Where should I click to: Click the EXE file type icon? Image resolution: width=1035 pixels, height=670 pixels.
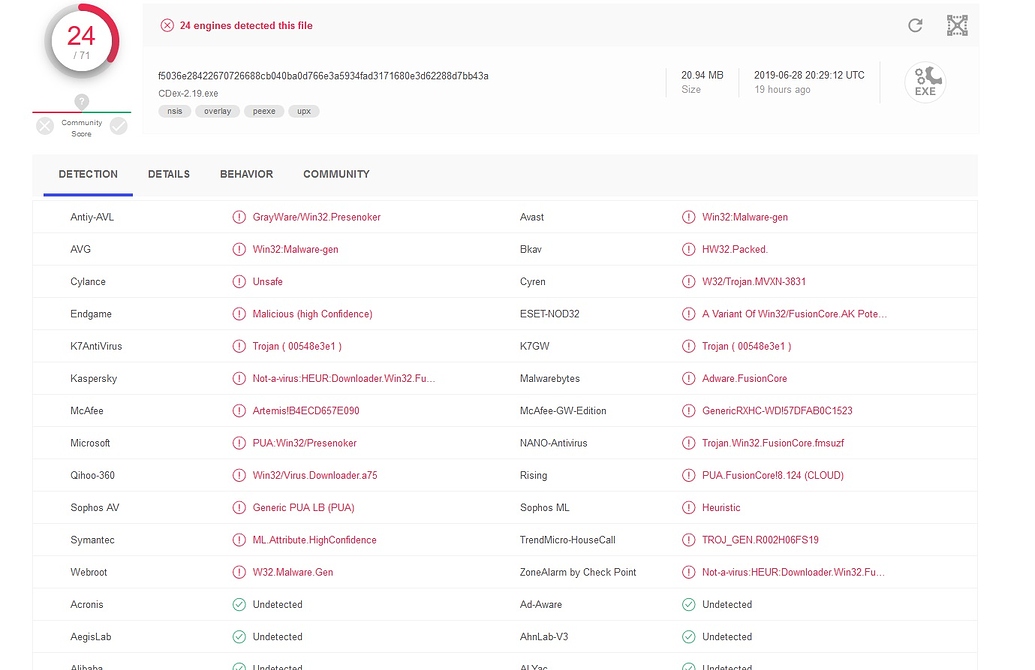(925, 83)
